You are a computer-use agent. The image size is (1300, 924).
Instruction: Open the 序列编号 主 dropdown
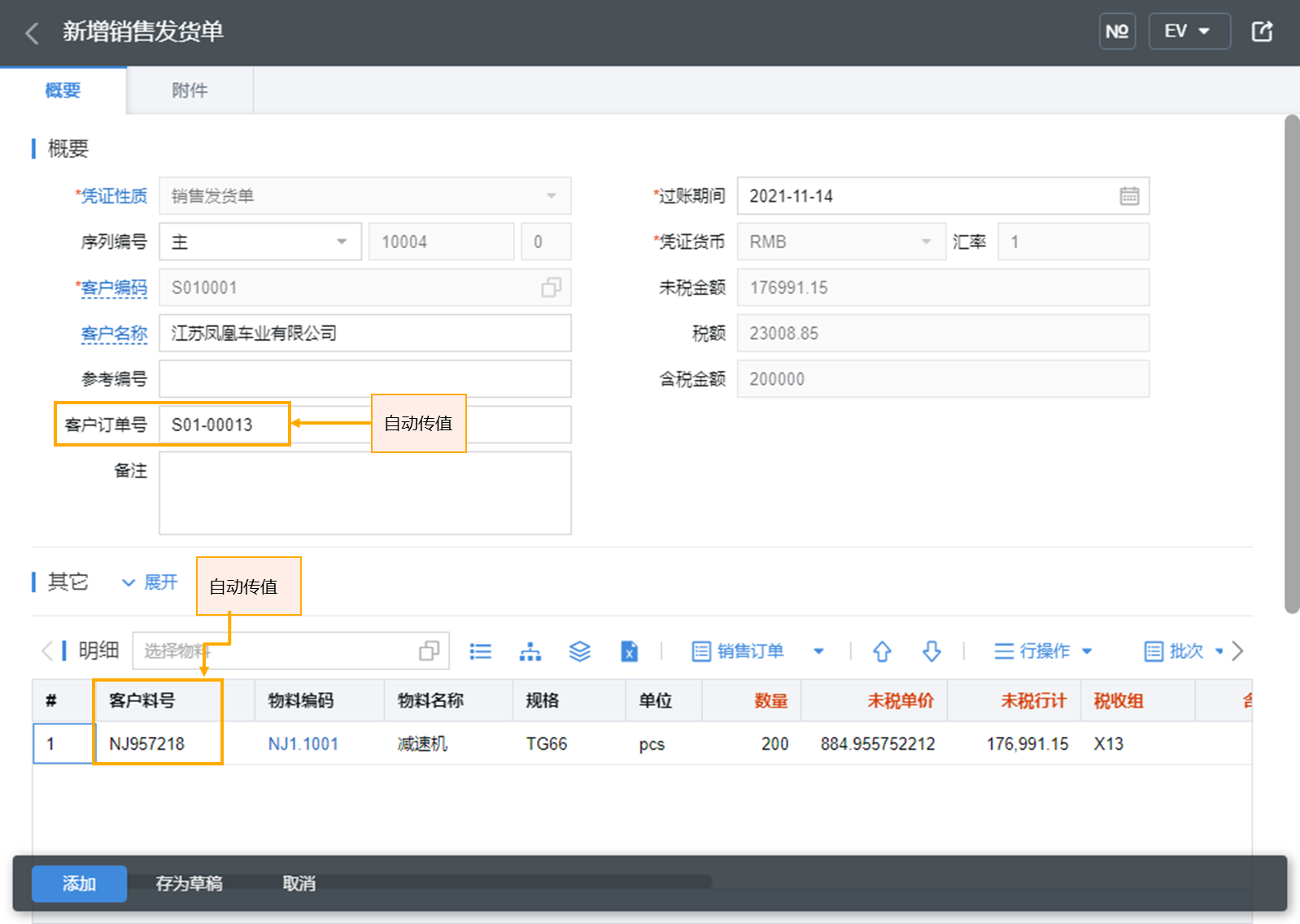pyautogui.click(x=260, y=242)
